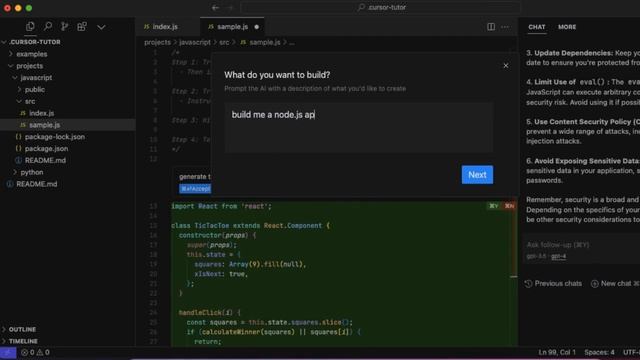Click the errors and warnings indicator
Image resolution: width=640 pixels, height=360 pixels.
35,353
